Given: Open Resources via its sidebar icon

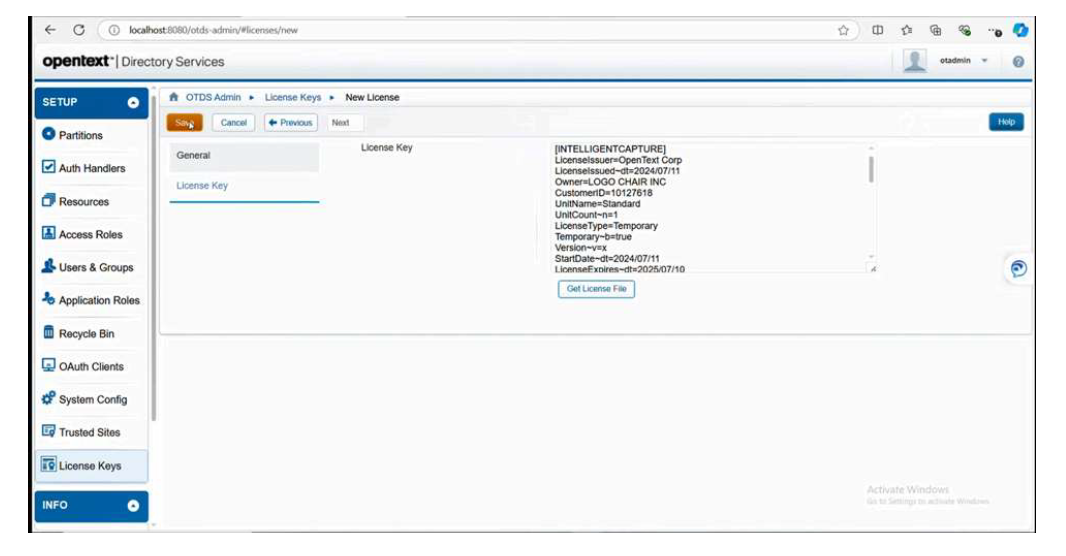Looking at the screenshot, I should [48, 201].
